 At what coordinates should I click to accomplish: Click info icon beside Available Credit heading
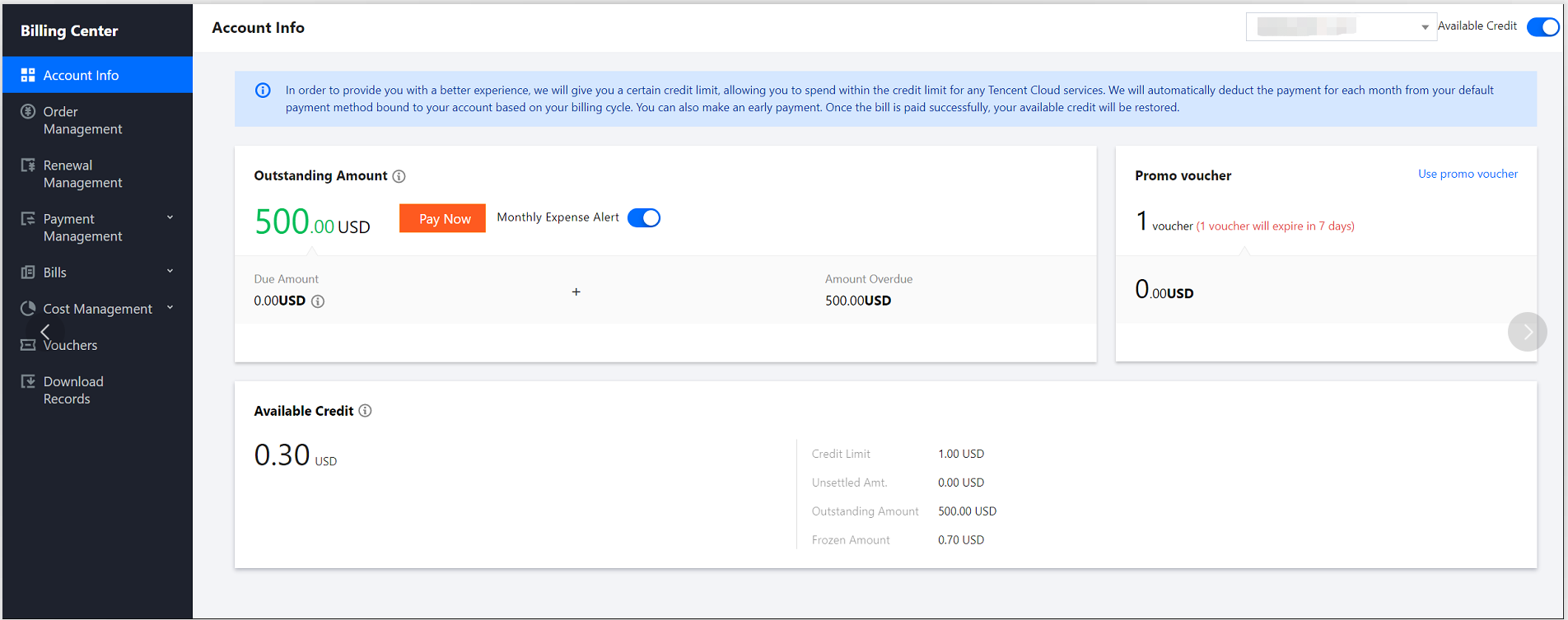[365, 411]
